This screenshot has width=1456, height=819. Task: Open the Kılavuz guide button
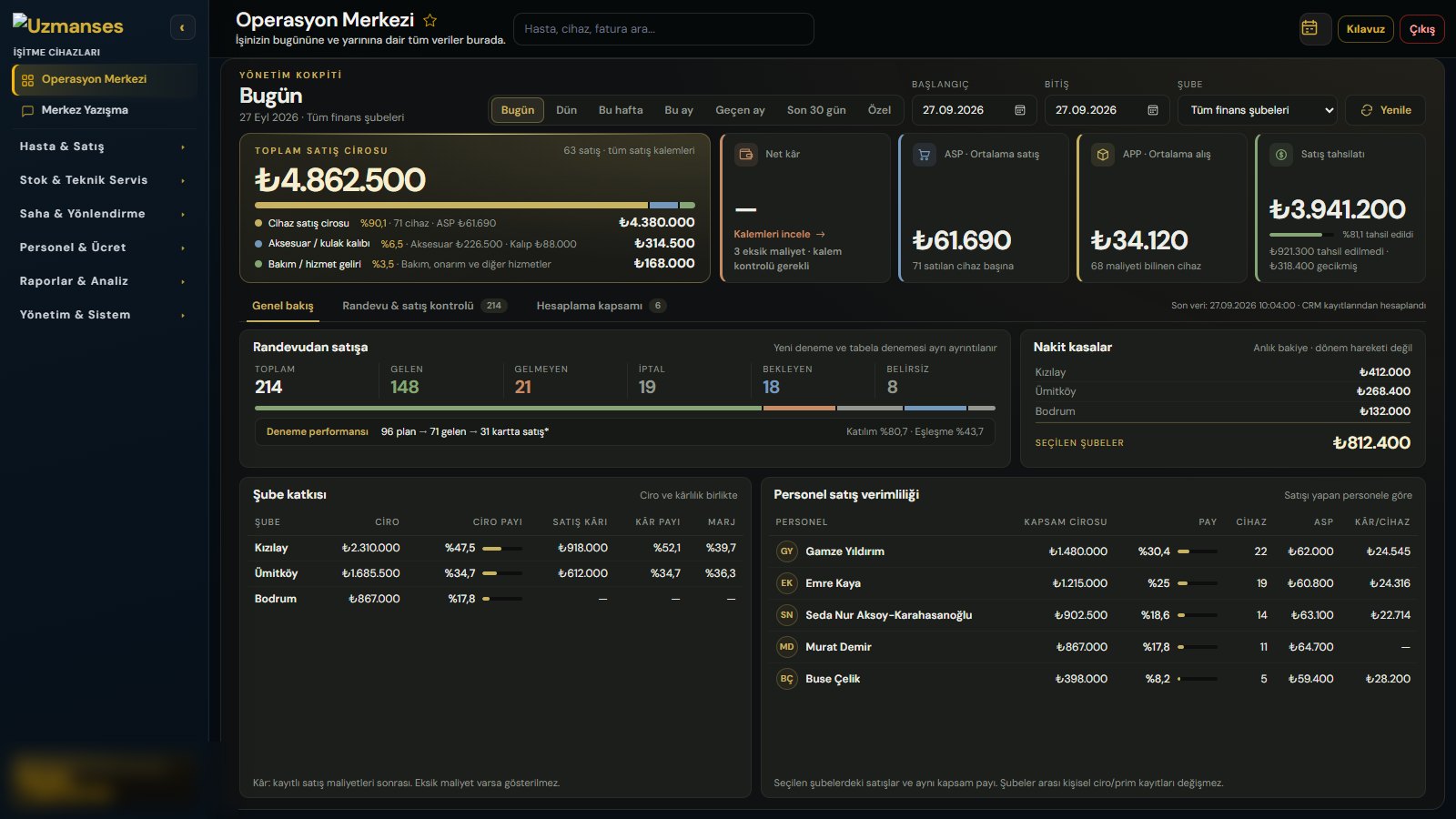point(1365,29)
